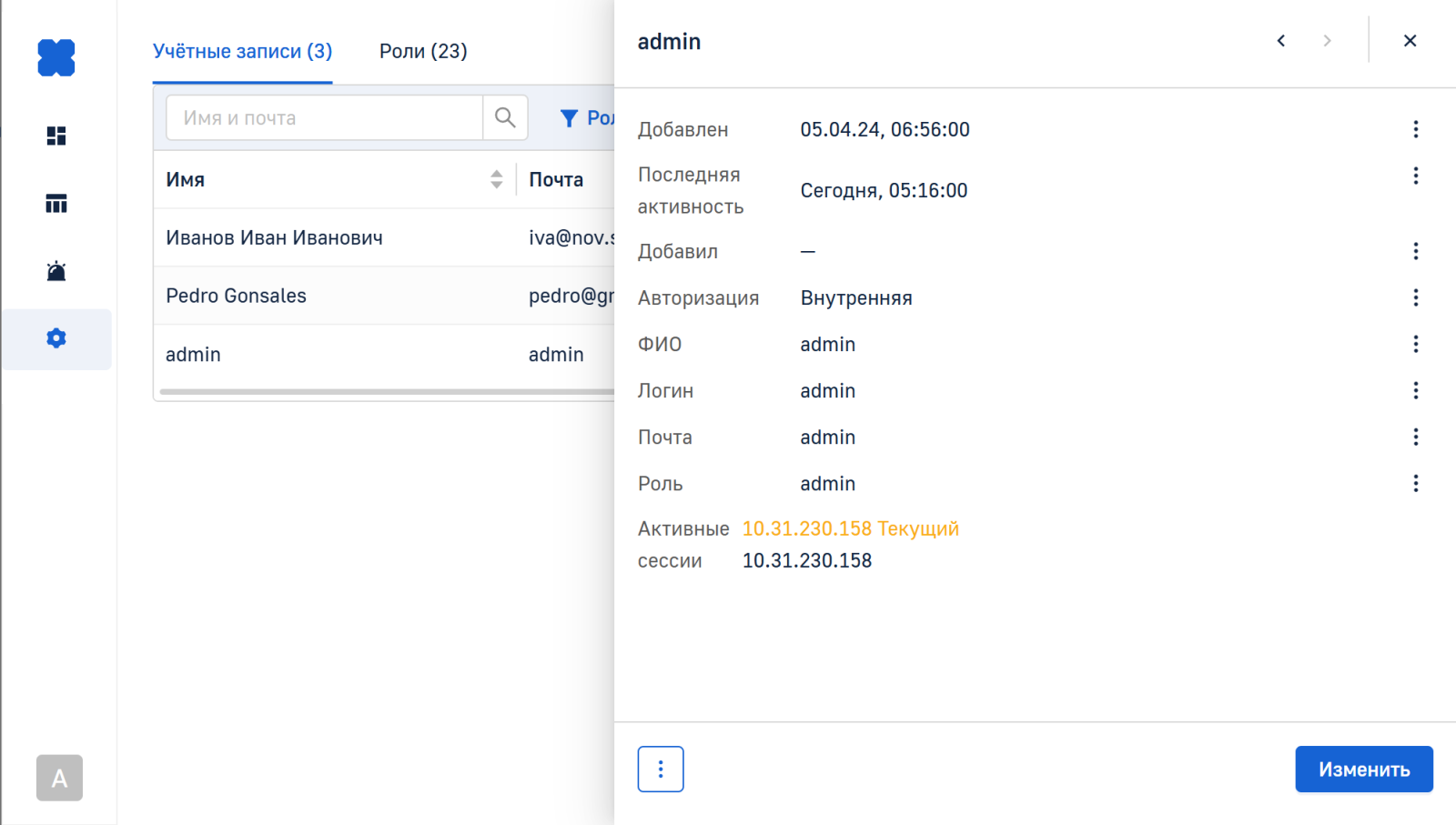Screen dimensions: 1456x825
Task: Open more options for Добавлен row
Action: (1415, 129)
